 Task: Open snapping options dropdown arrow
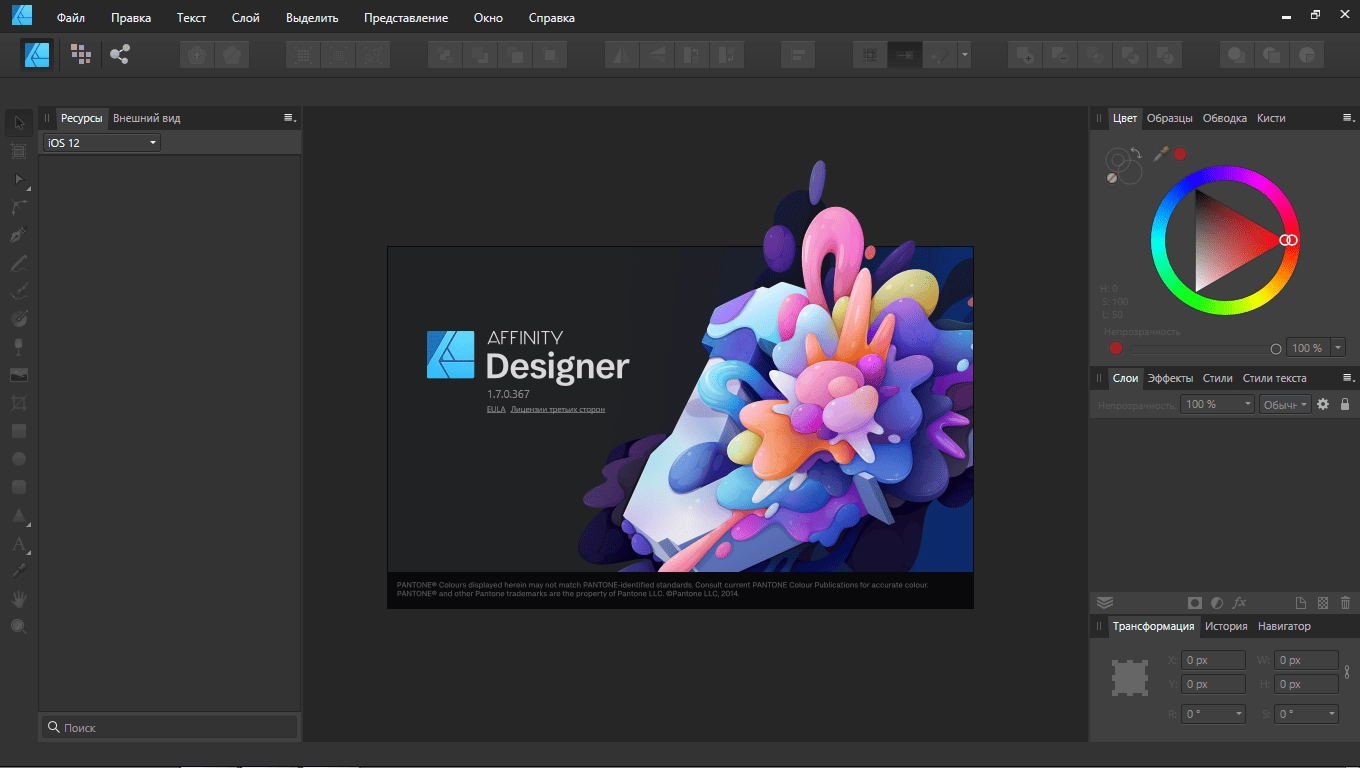point(964,54)
